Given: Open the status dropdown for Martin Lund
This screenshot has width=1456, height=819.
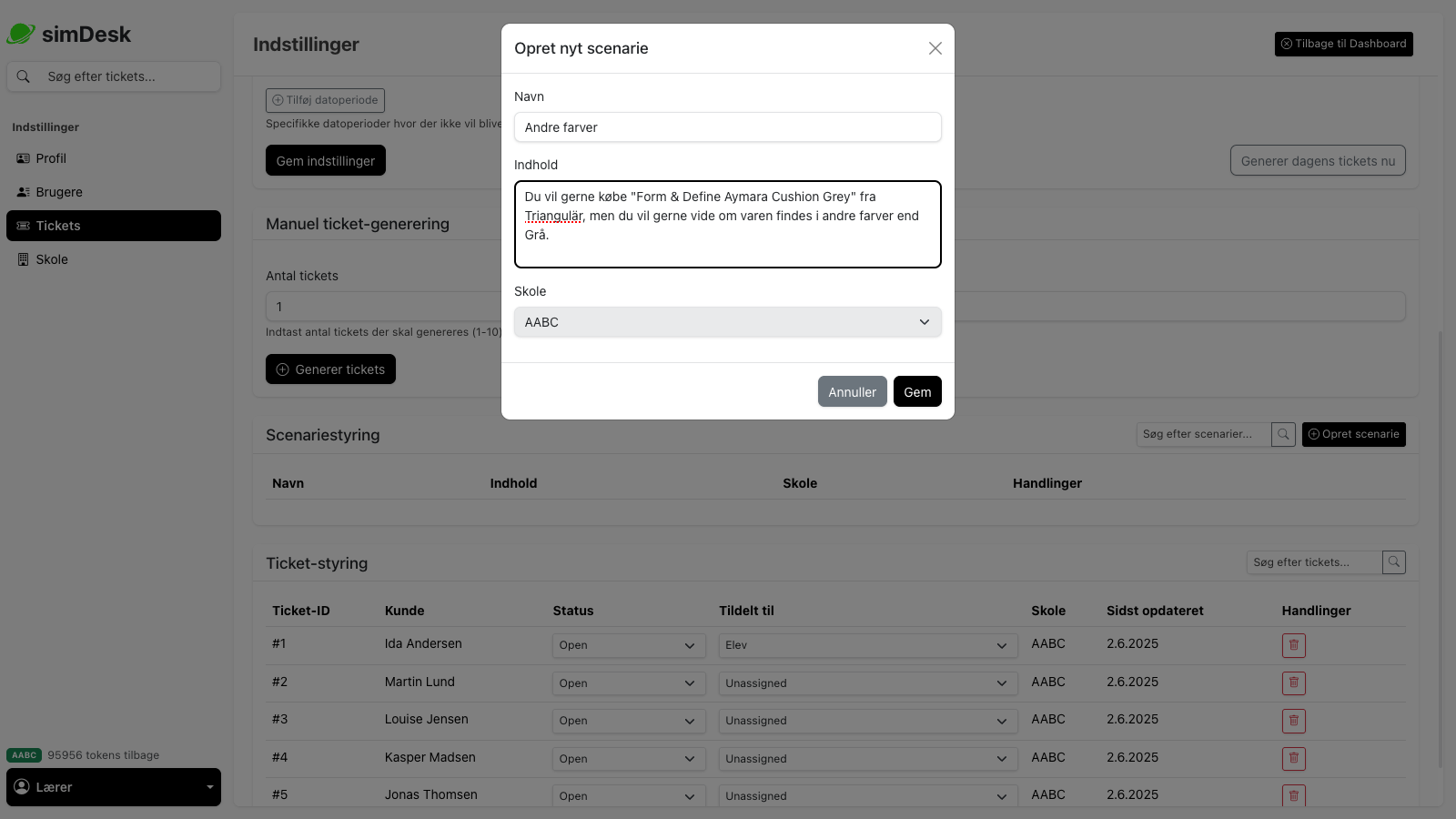Looking at the screenshot, I should click(628, 682).
